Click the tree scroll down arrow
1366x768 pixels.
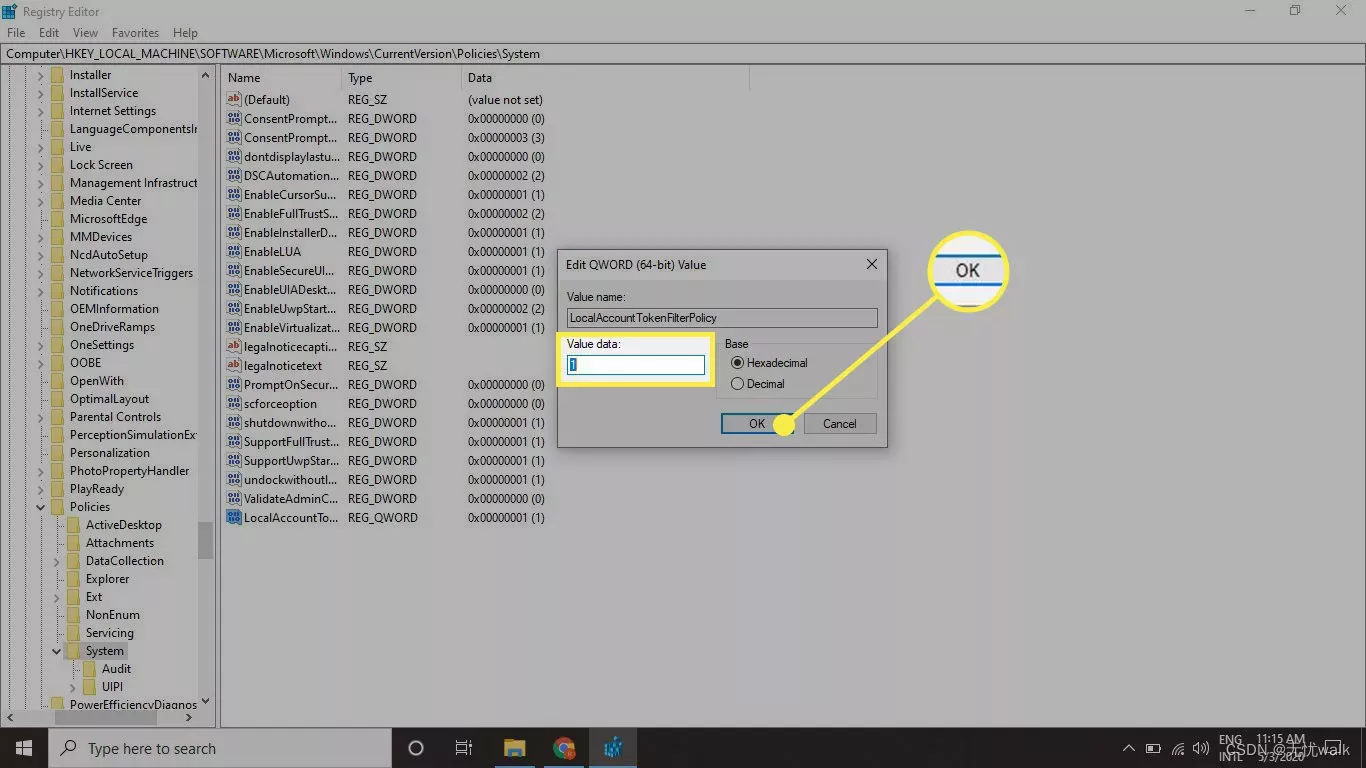[205, 702]
